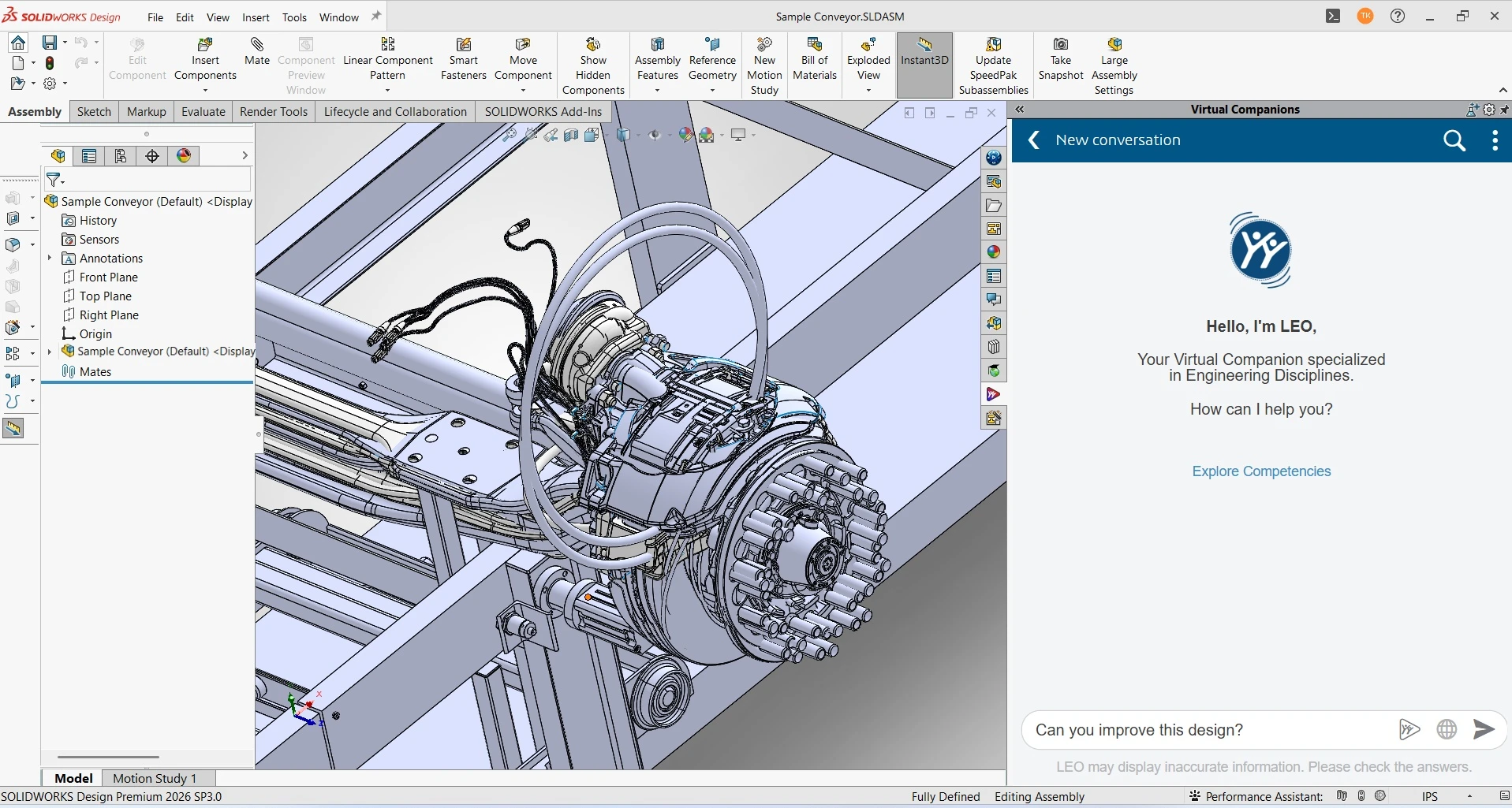This screenshot has height=808, width=1512.
Task: Open Large Assembly Settings
Action: [1114, 66]
